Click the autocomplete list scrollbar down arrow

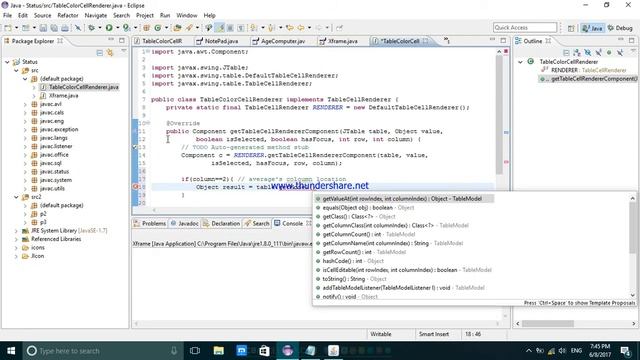tap(633, 295)
